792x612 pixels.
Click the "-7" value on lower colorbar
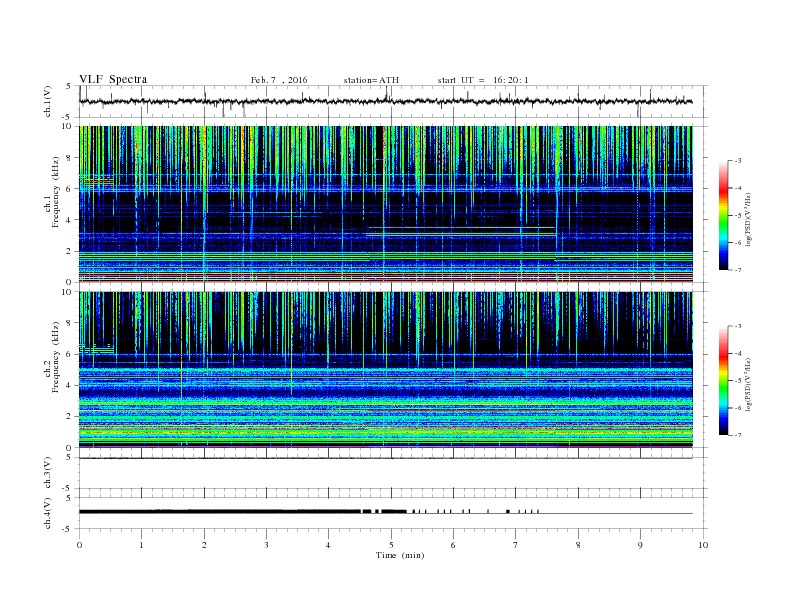coord(737,435)
